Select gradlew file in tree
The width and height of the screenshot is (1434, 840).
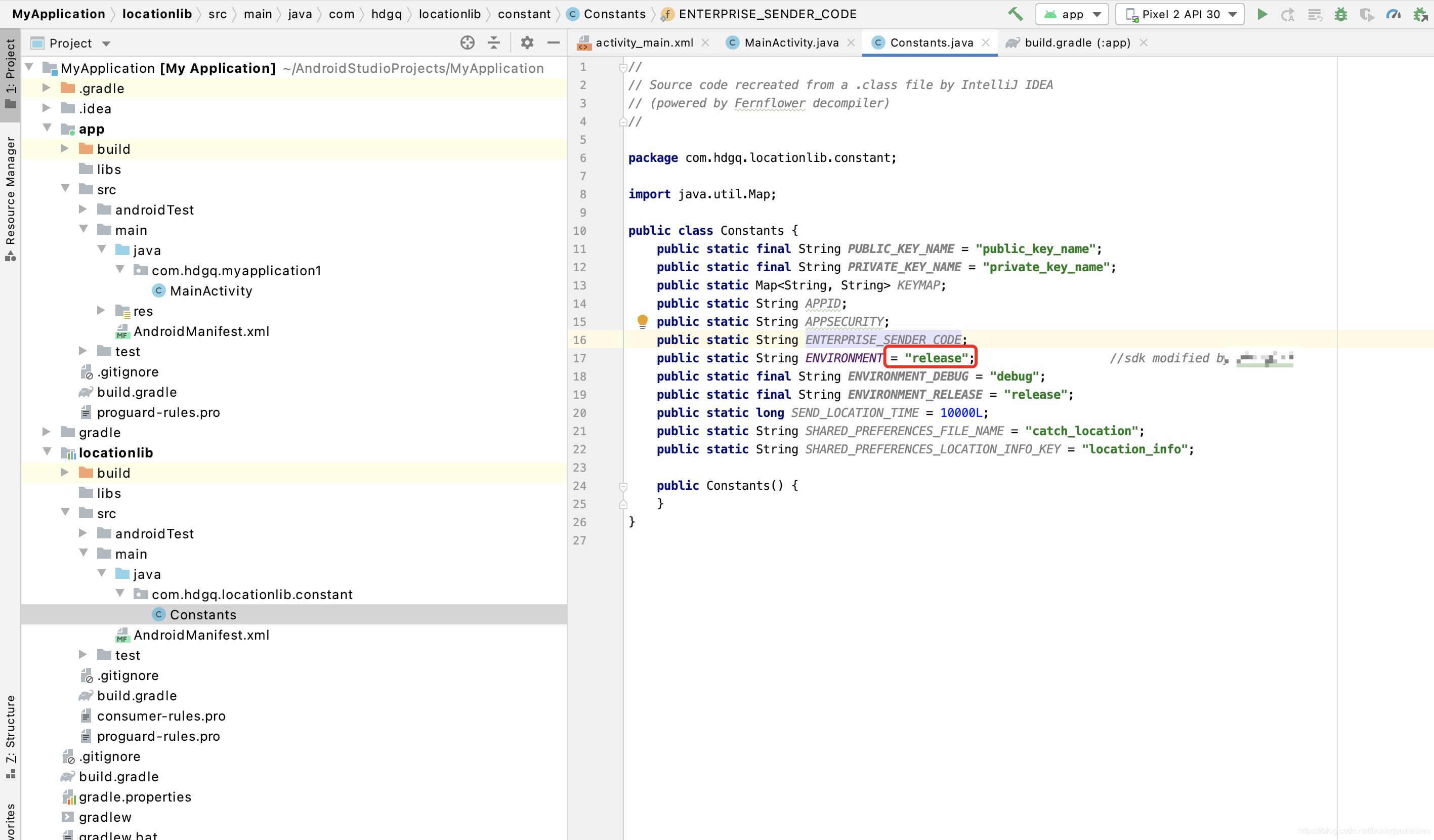pos(105,817)
